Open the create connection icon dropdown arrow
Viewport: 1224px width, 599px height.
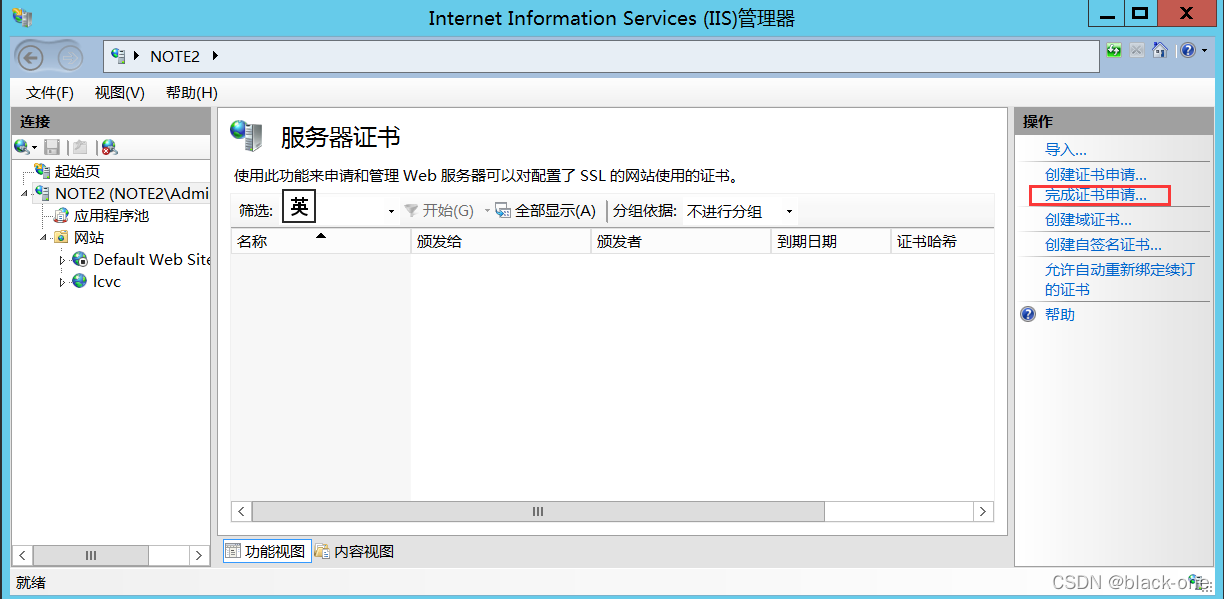(x=34, y=148)
